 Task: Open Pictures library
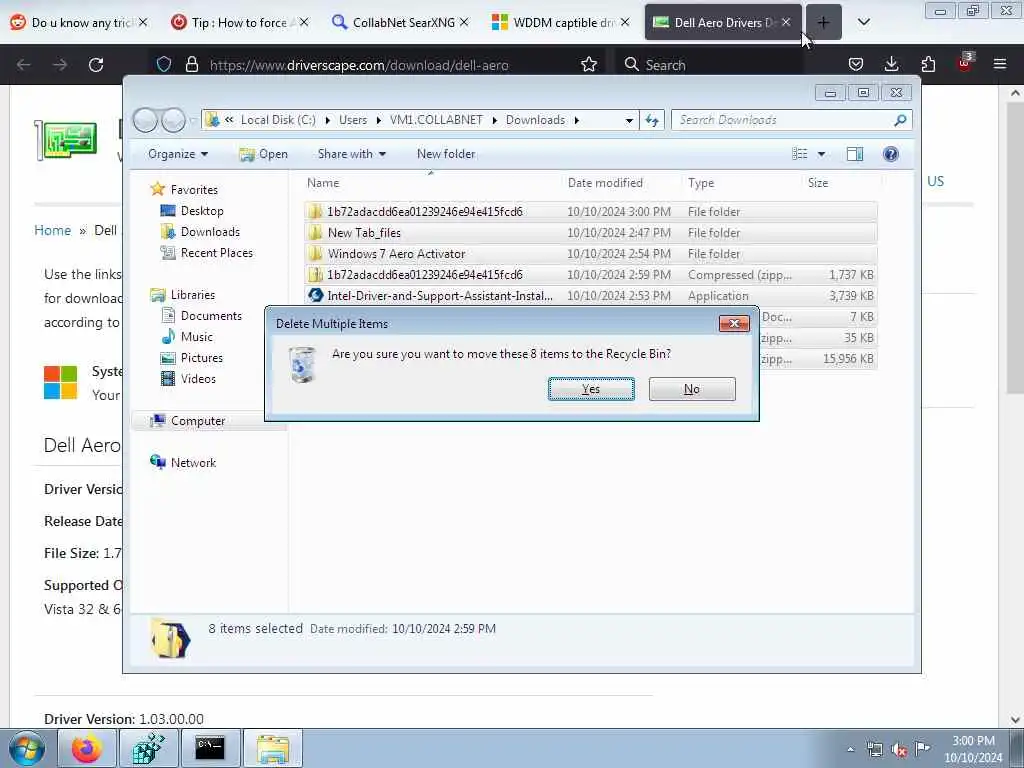point(202,358)
